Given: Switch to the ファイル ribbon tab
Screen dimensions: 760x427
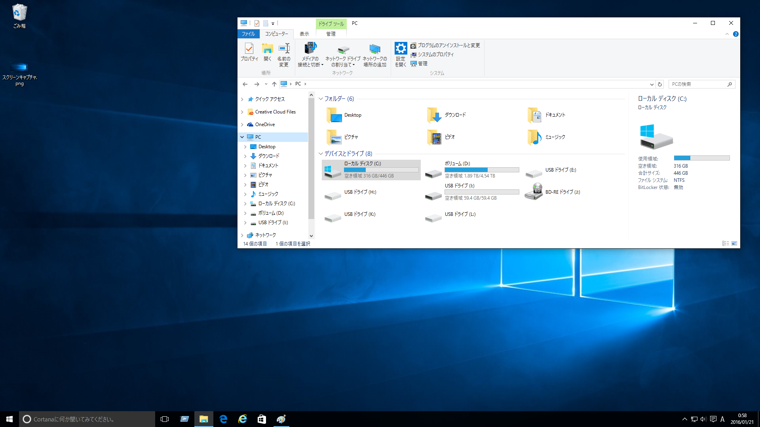Looking at the screenshot, I should 248,34.
